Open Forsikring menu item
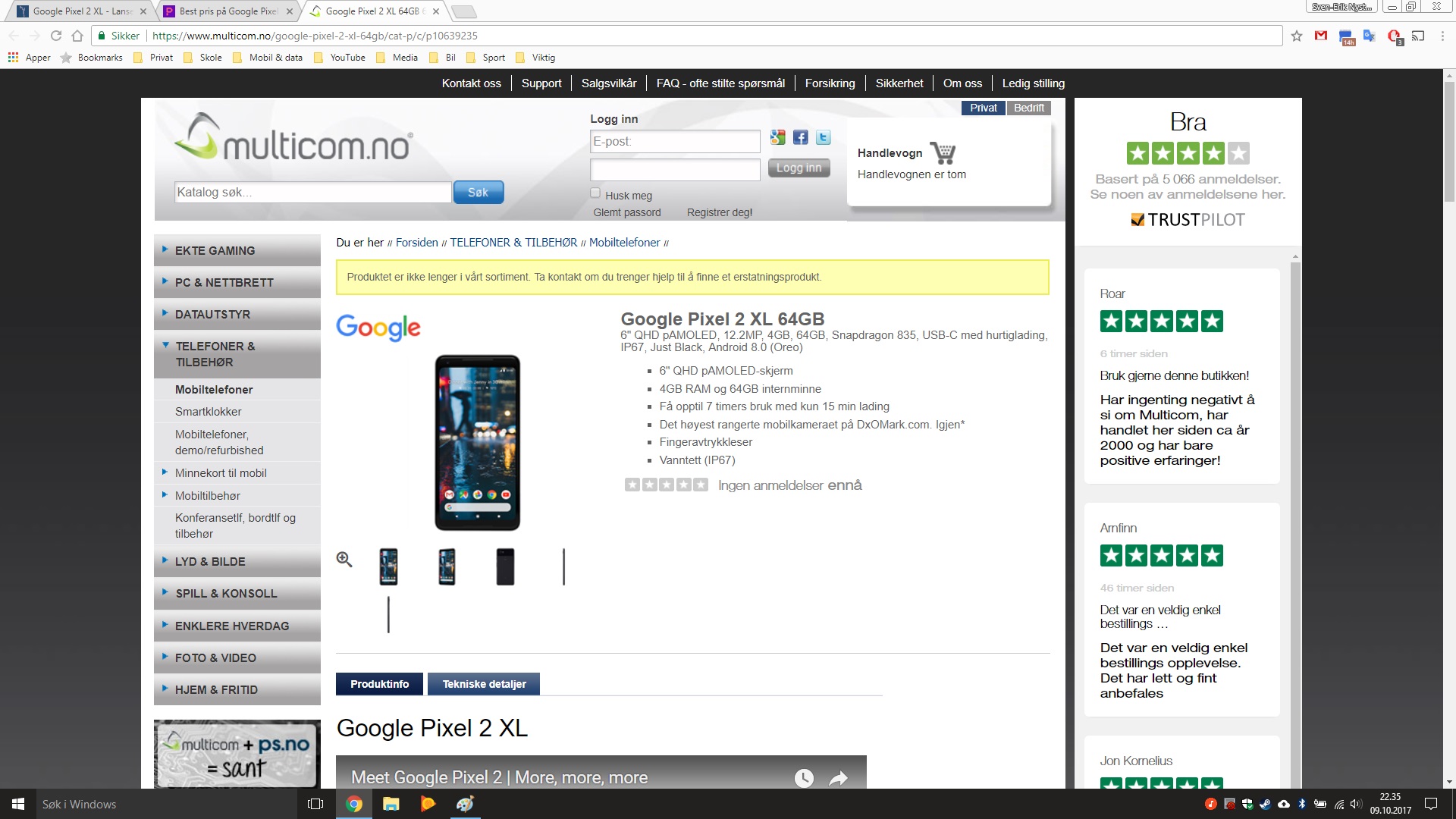The height and width of the screenshot is (819, 1456). point(830,83)
